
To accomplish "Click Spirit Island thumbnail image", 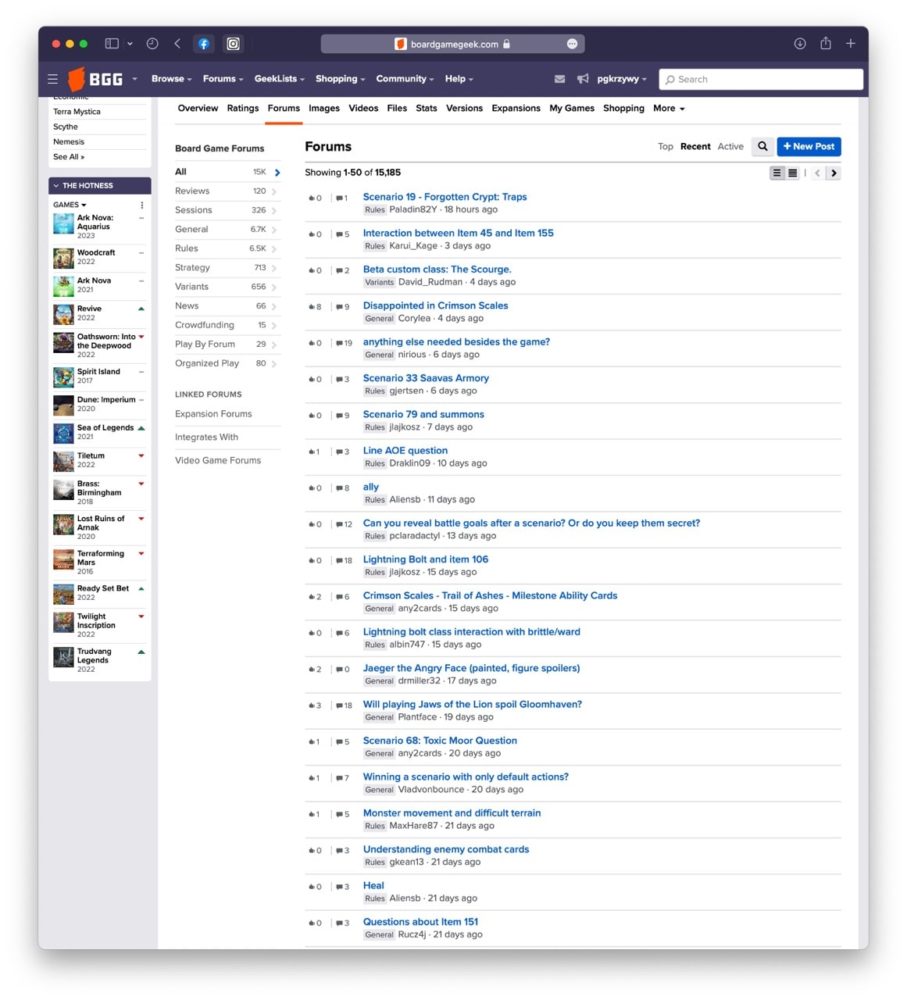I will pos(63,377).
